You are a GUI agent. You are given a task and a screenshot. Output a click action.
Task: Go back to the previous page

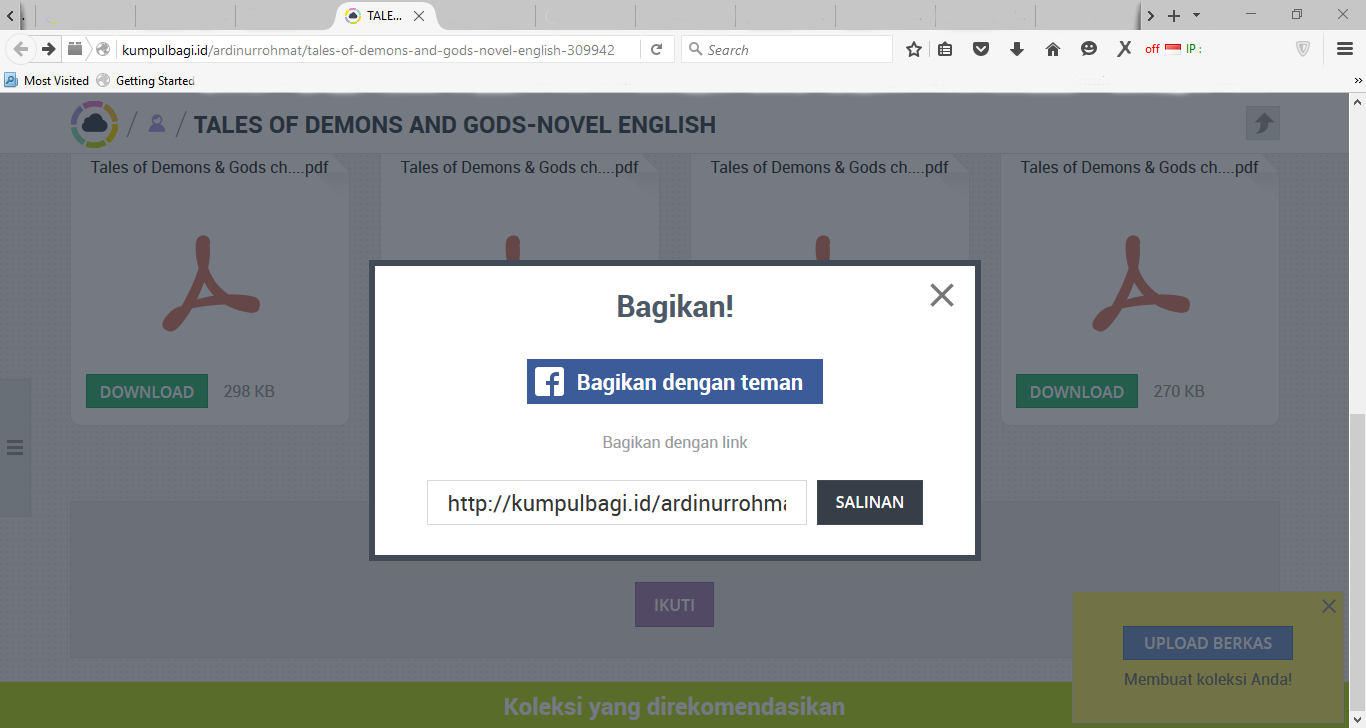tap(21, 49)
